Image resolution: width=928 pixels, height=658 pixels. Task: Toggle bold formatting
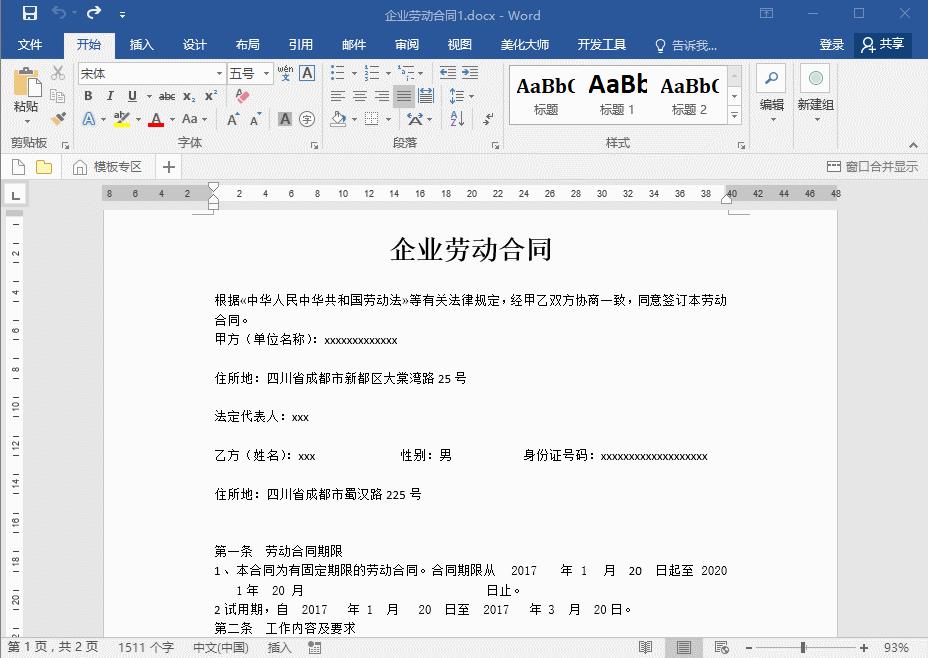click(89, 94)
